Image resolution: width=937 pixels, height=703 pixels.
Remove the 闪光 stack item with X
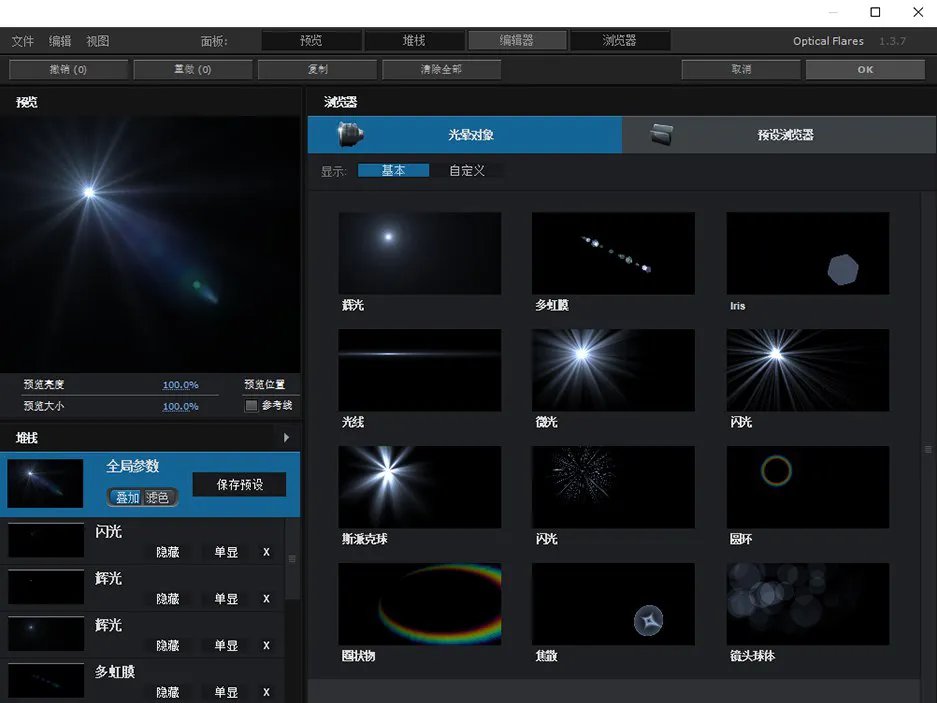click(266, 552)
